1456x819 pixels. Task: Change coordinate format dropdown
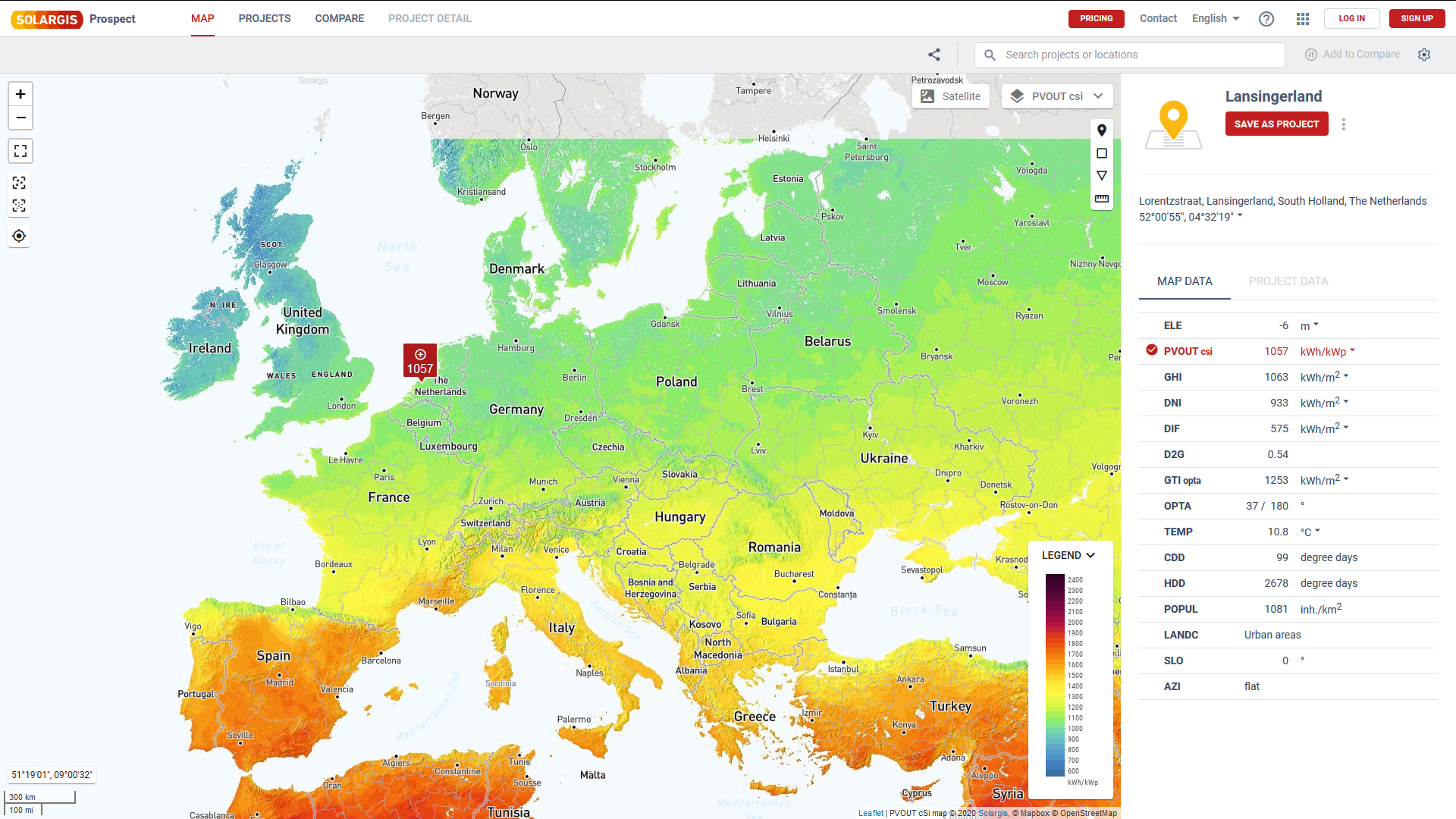pos(1240,216)
